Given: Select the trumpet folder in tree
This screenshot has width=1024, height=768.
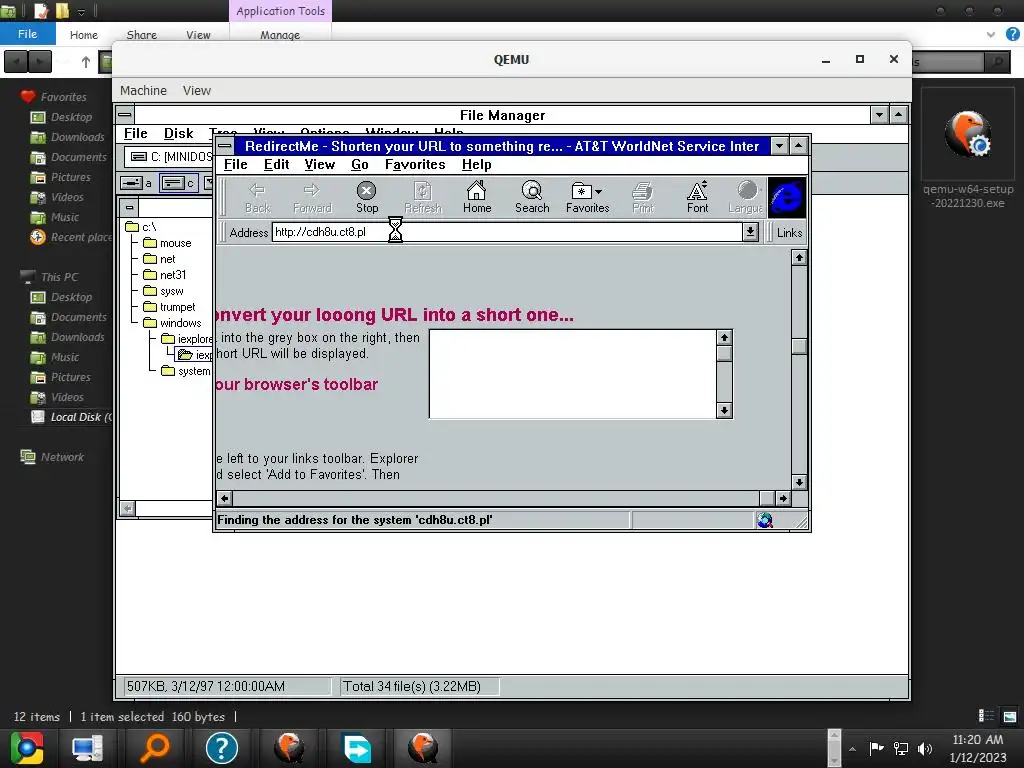Looking at the screenshot, I should (x=169, y=307).
